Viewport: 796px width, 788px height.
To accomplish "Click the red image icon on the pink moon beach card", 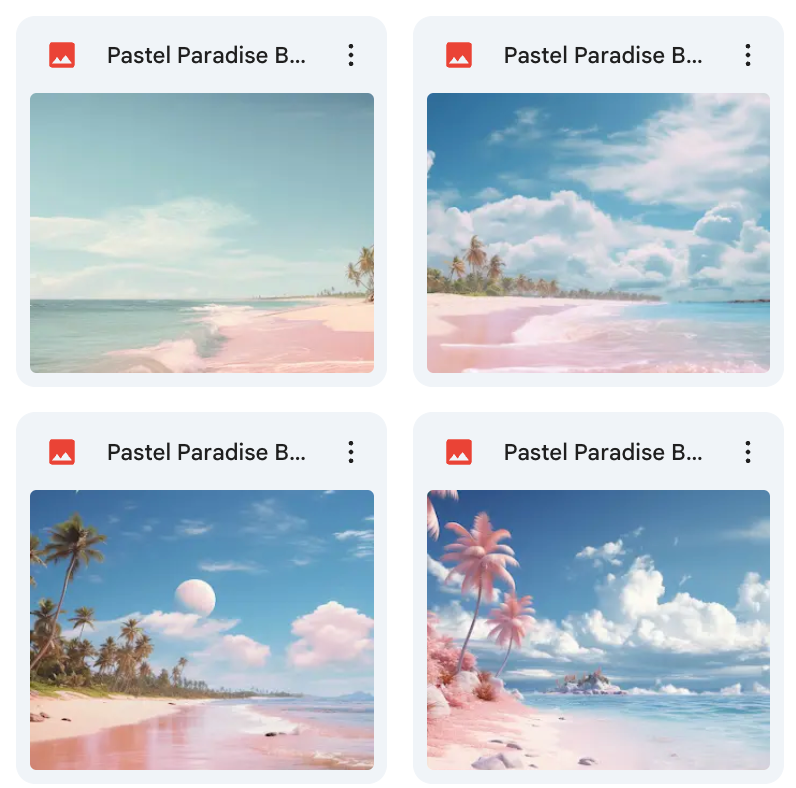I will [62, 452].
